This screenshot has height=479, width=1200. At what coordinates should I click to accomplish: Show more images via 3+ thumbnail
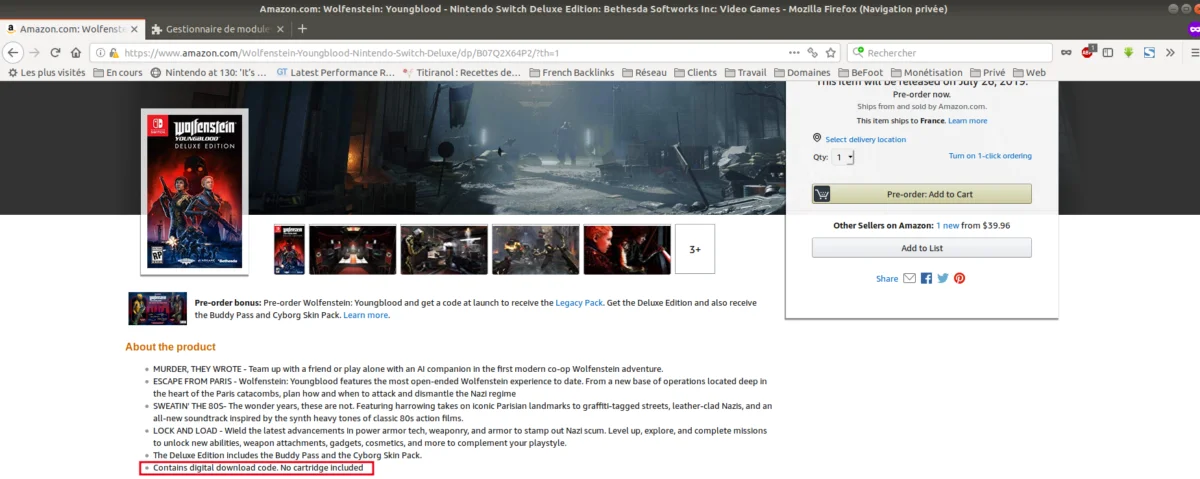pos(694,249)
